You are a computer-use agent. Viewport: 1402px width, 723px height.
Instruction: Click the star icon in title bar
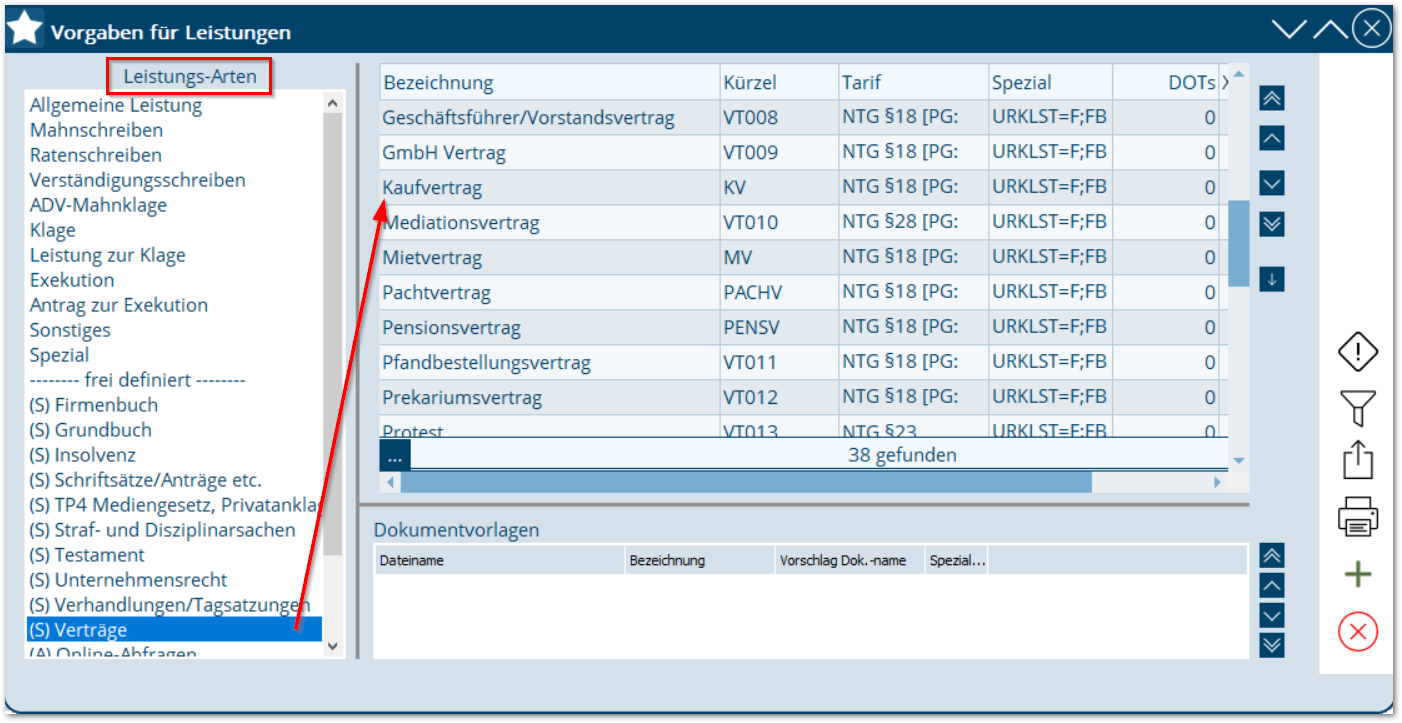point(24,29)
